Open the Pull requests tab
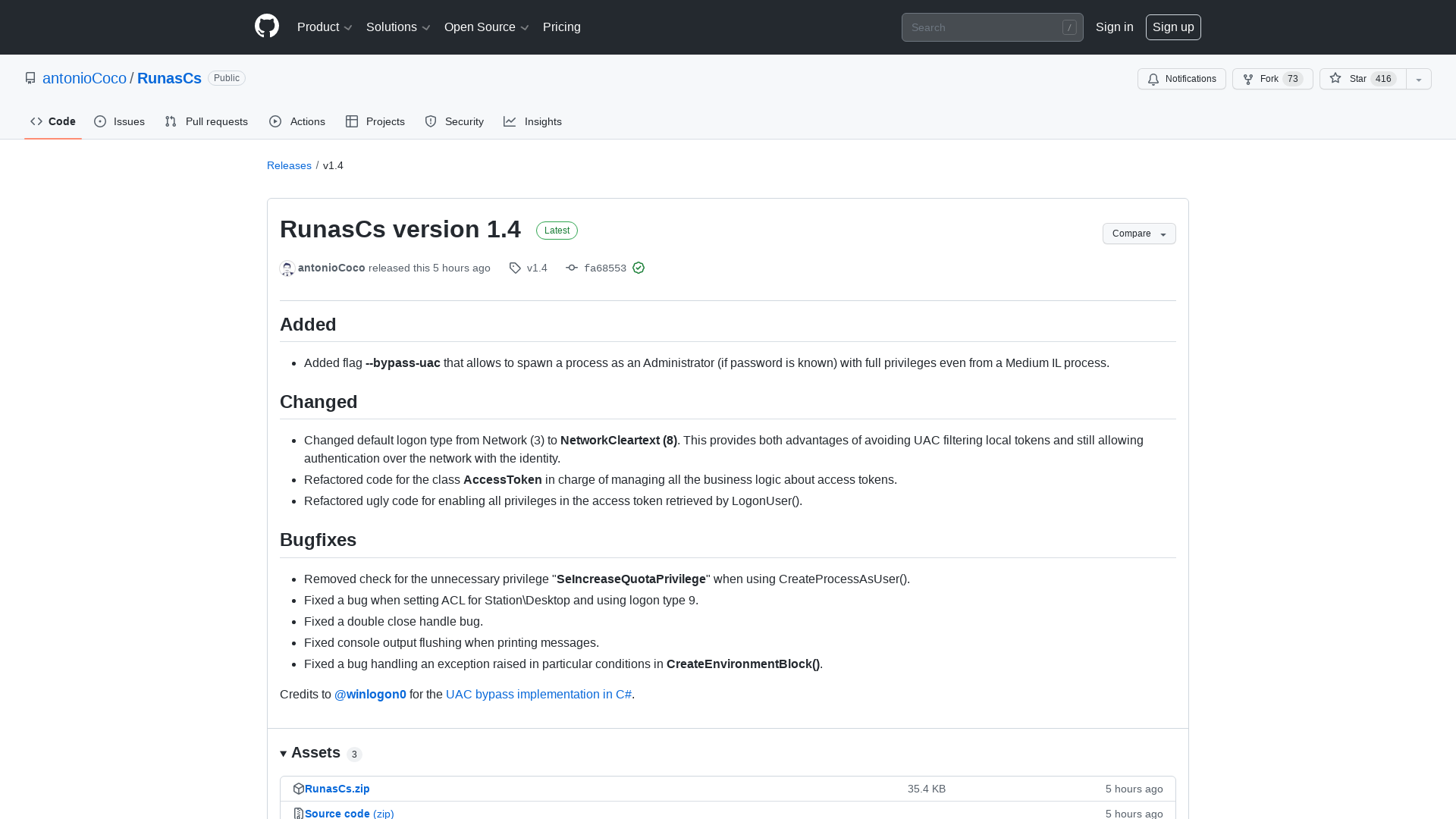The width and height of the screenshot is (1456, 819). click(206, 121)
